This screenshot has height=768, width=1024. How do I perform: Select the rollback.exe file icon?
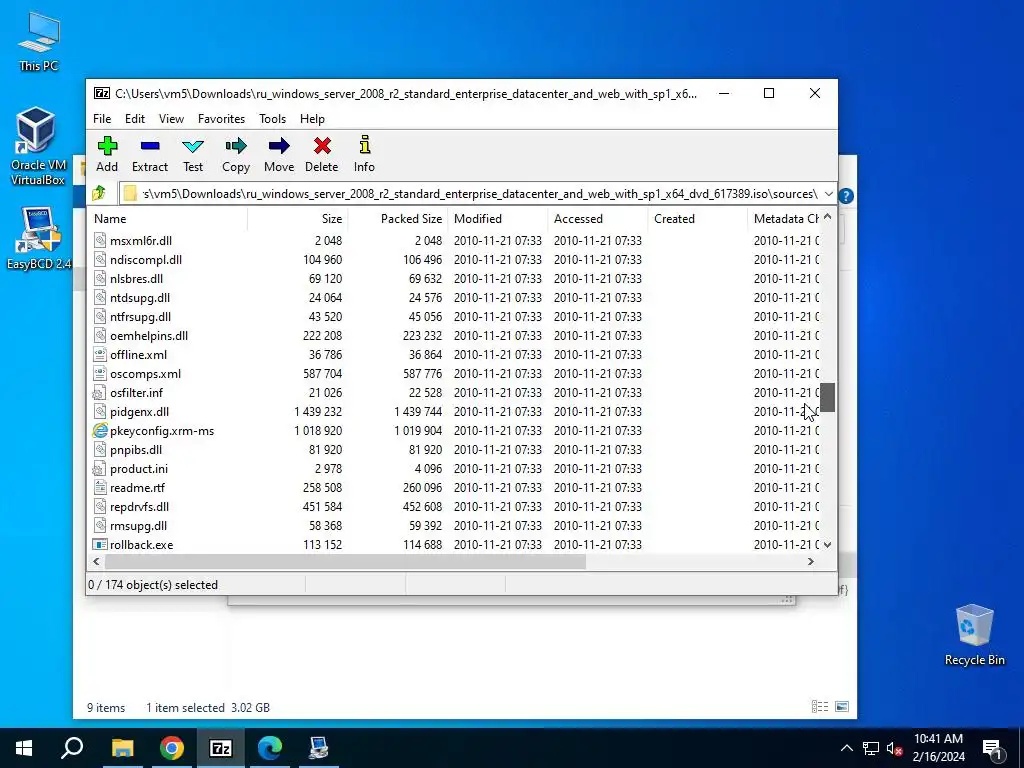point(99,544)
